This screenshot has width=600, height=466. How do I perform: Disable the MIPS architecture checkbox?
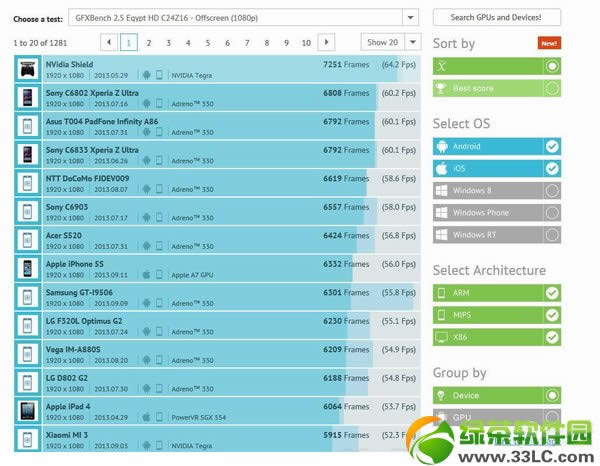click(552, 315)
